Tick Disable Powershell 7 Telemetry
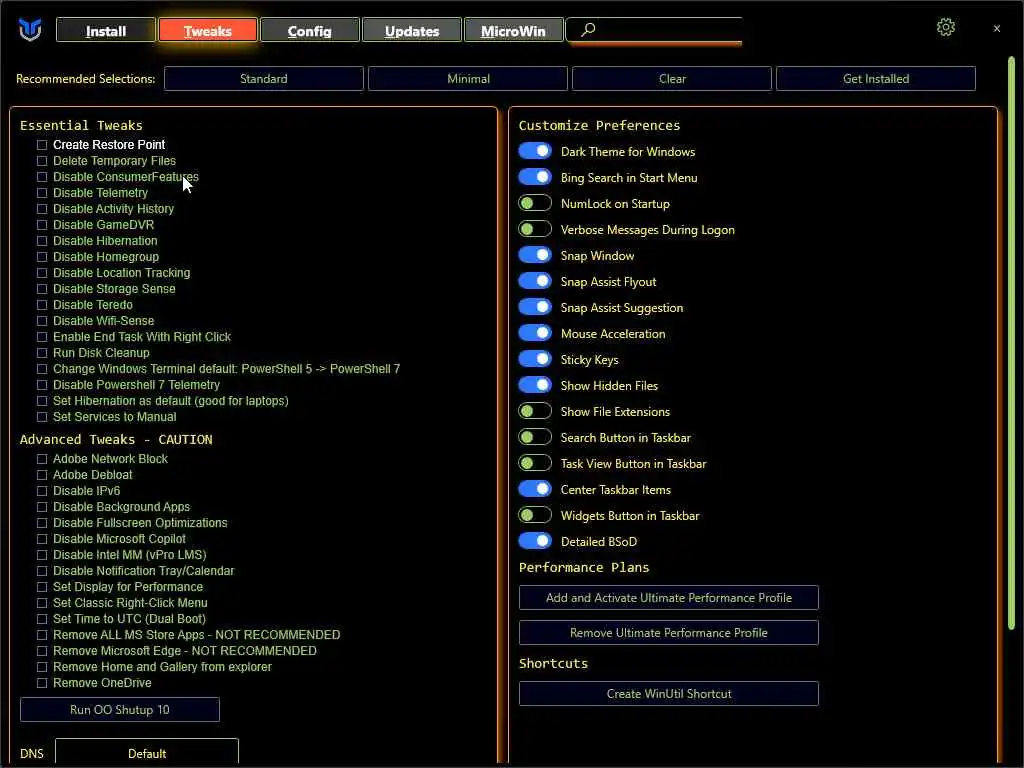Viewport: 1024px width, 768px height. click(x=42, y=385)
